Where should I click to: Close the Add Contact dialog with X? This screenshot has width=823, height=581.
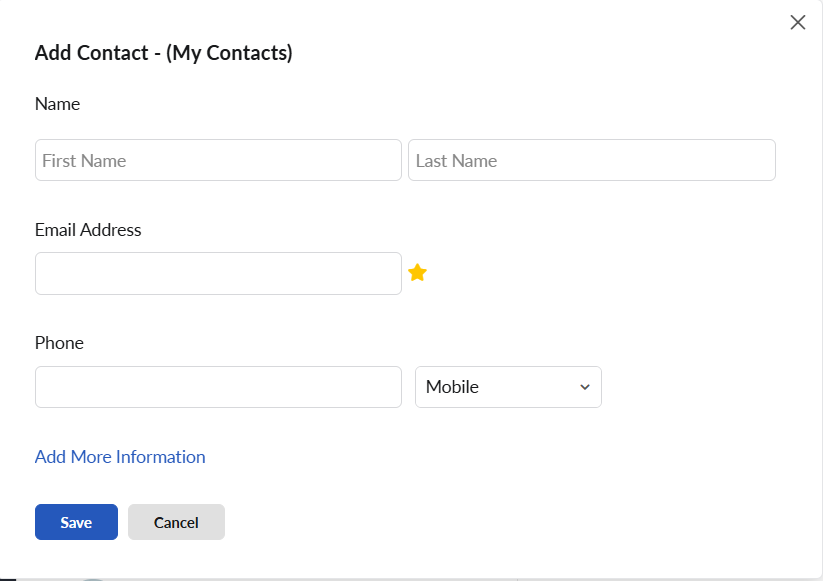pos(798,23)
